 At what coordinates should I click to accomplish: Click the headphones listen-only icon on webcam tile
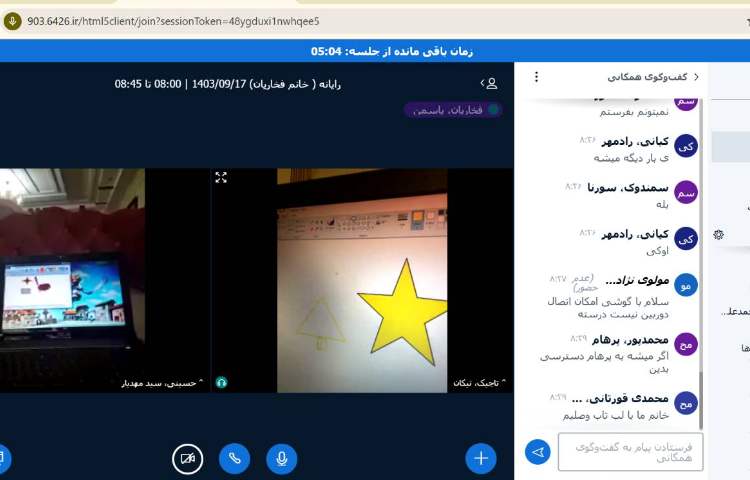click(221, 382)
